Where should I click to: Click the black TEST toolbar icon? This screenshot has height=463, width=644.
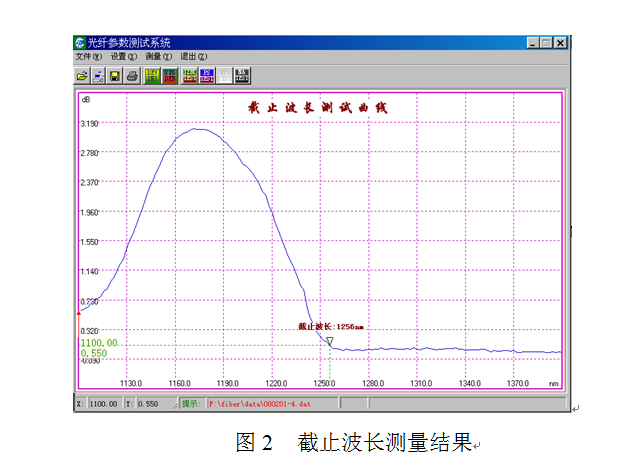pyautogui.click(x=242, y=76)
